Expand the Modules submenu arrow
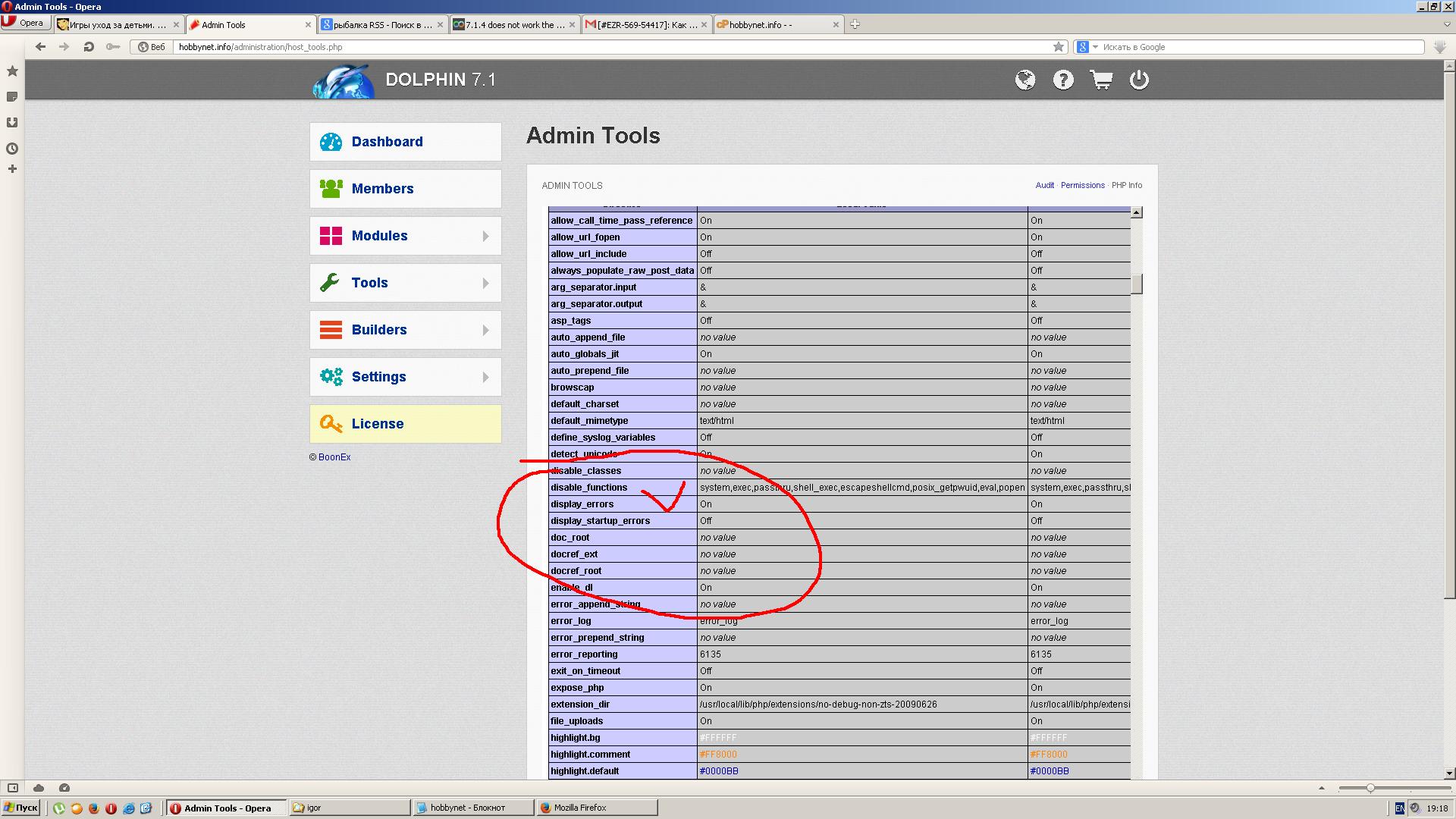The width and height of the screenshot is (1456, 819). [x=485, y=237]
